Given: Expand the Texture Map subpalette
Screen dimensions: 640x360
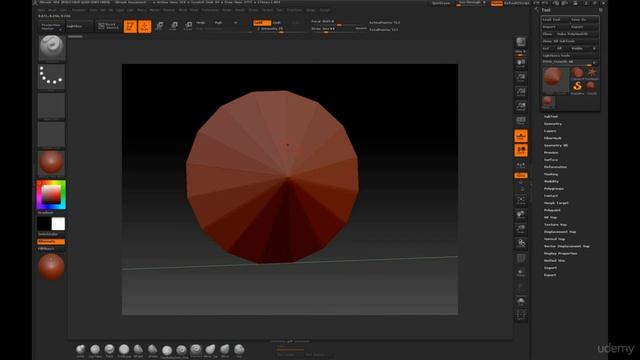Looking at the screenshot, I should point(555,224).
